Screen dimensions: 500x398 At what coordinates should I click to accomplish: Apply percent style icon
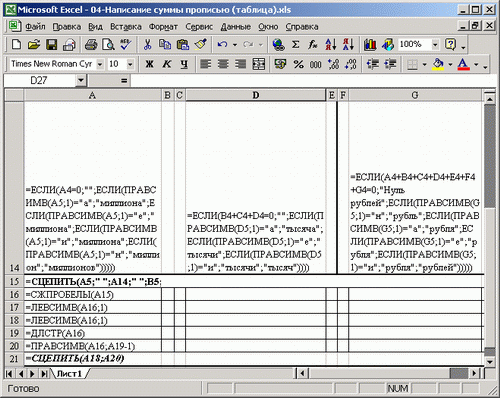tap(298, 64)
